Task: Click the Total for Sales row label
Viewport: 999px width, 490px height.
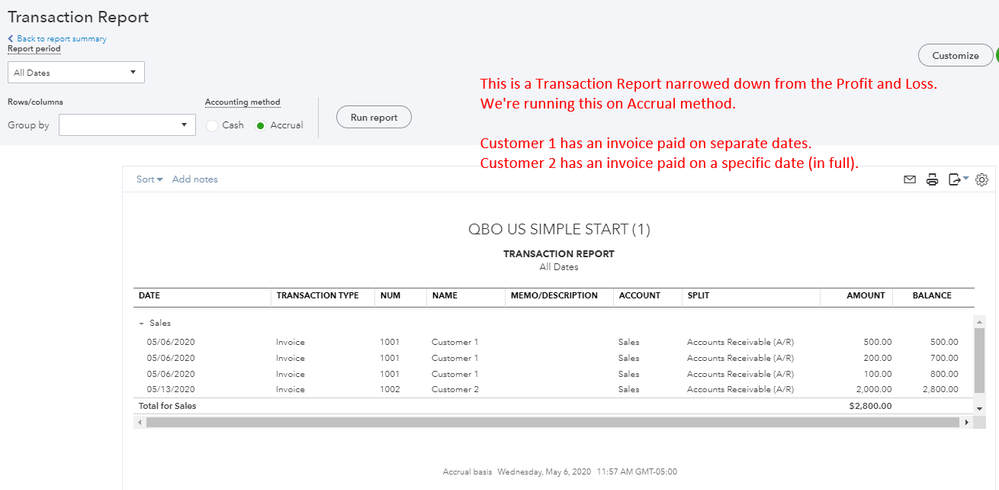Action: (168, 406)
